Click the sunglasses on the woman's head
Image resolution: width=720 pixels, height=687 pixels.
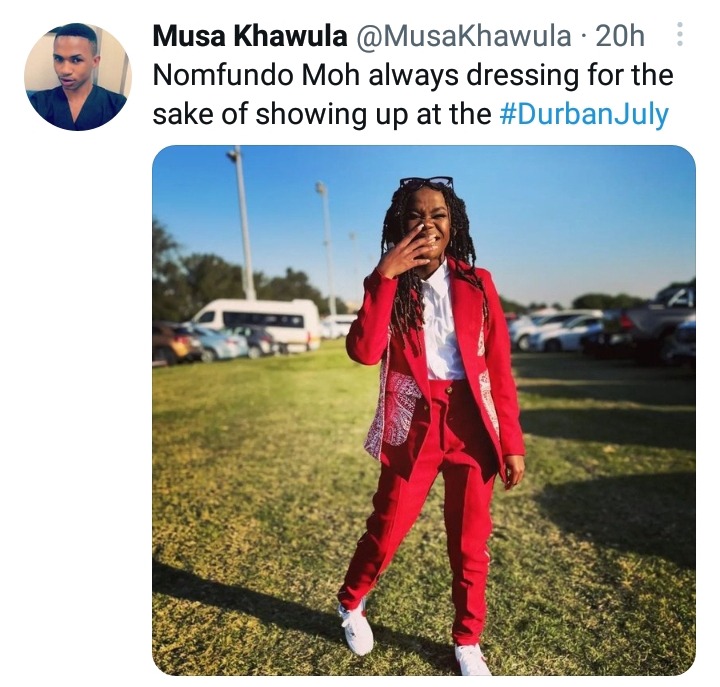[x=426, y=183]
